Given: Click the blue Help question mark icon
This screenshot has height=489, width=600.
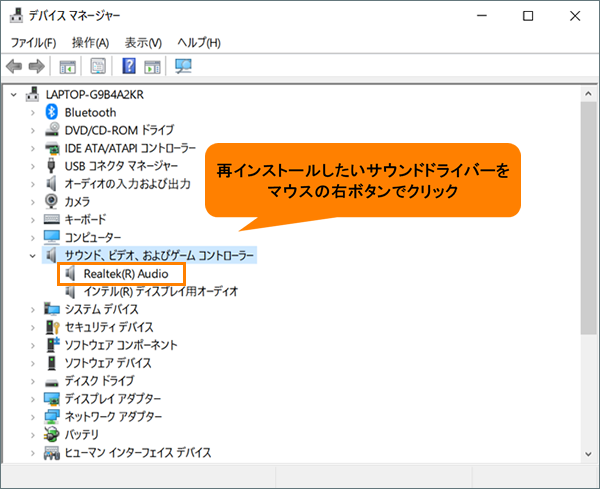Looking at the screenshot, I should tap(129, 66).
